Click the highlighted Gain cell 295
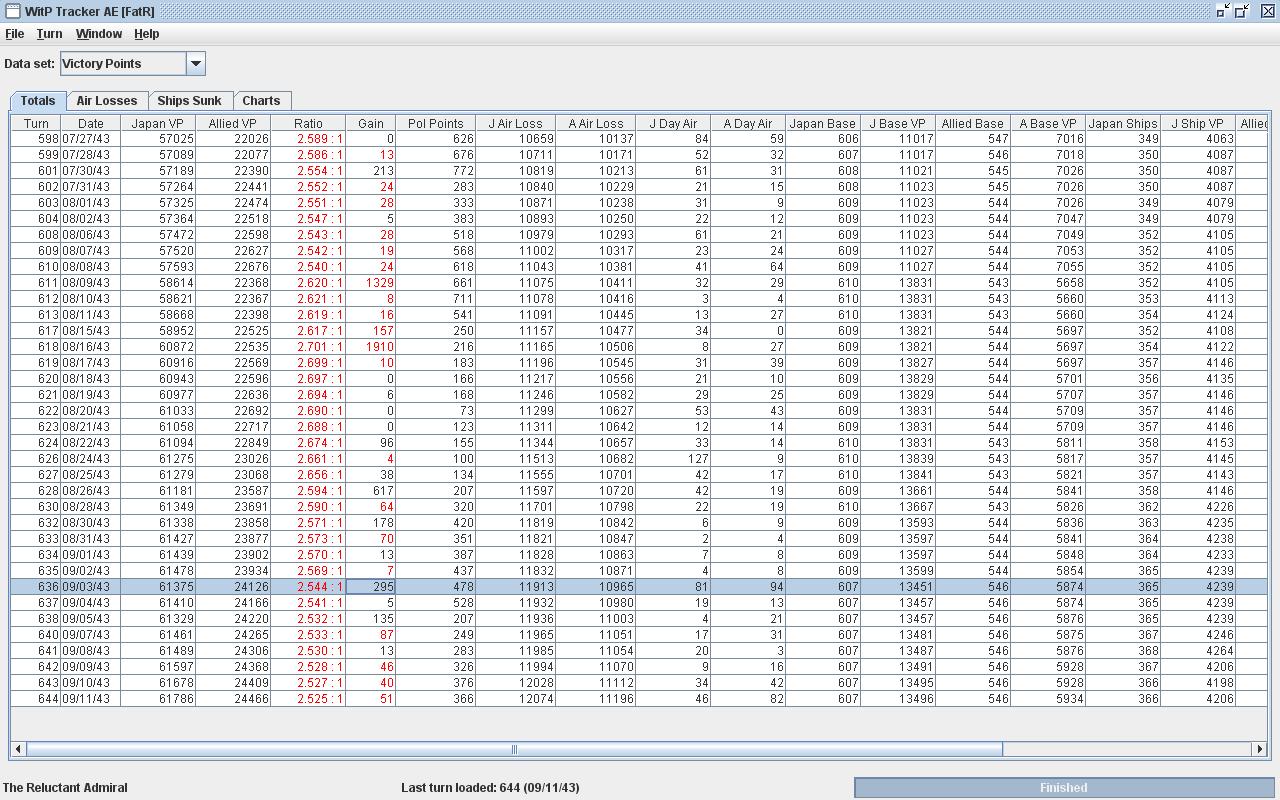The height and width of the screenshot is (800, 1280). pyautogui.click(x=370, y=587)
